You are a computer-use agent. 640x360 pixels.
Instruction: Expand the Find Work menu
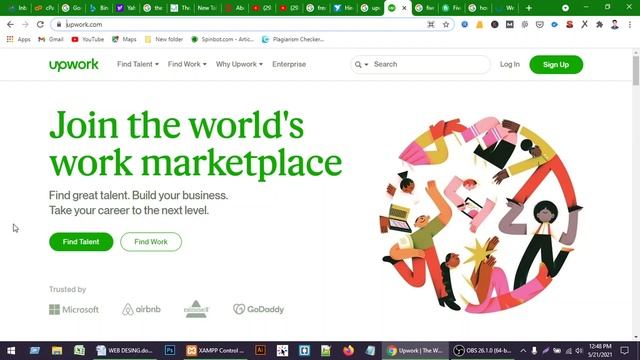point(187,64)
